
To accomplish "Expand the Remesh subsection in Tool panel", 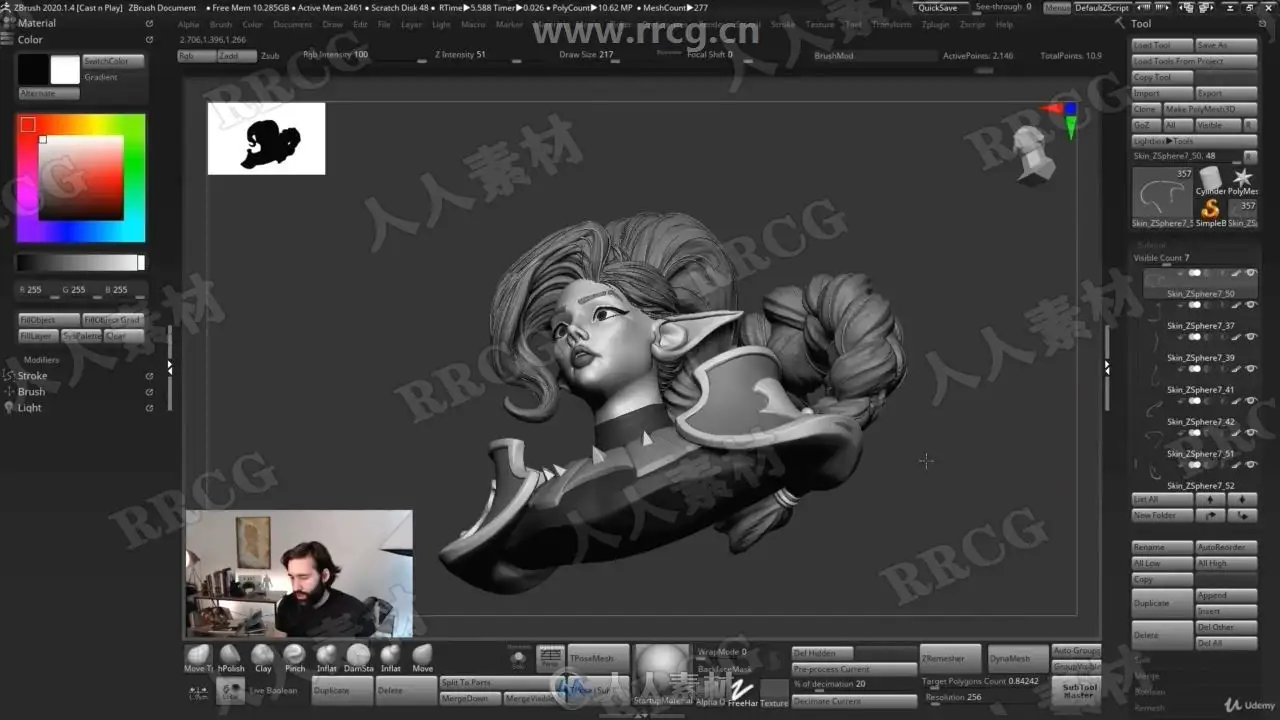I will click(x=1149, y=707).
